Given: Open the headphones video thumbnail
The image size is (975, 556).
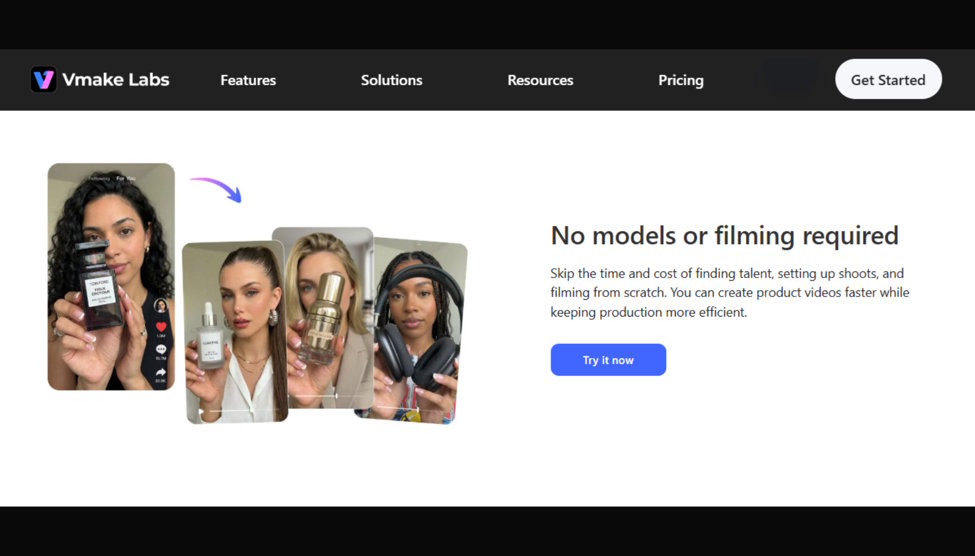Looking at the screenshot, I should tap(417, 331).
